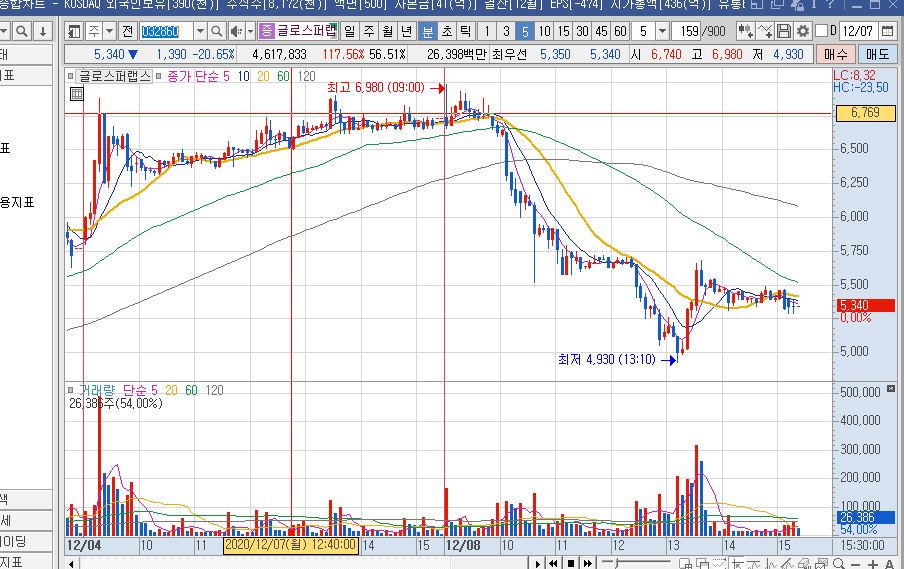Click the save floppy disk icon
Viewport: 904px width, 569px height.
tap(784, 31)
